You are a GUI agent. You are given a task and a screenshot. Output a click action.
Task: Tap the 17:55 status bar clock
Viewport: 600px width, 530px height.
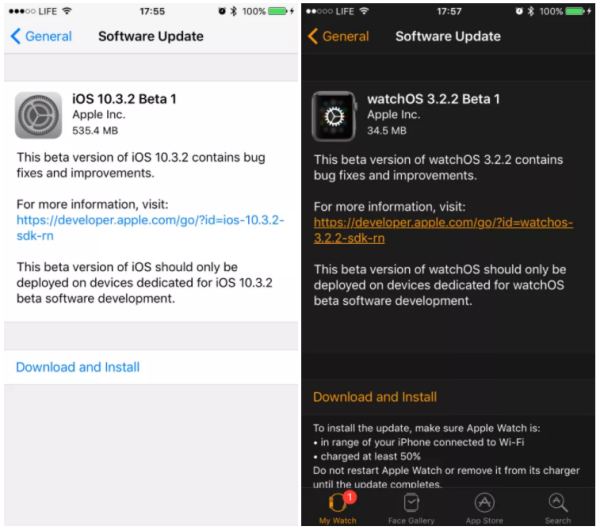pos(152,11)
